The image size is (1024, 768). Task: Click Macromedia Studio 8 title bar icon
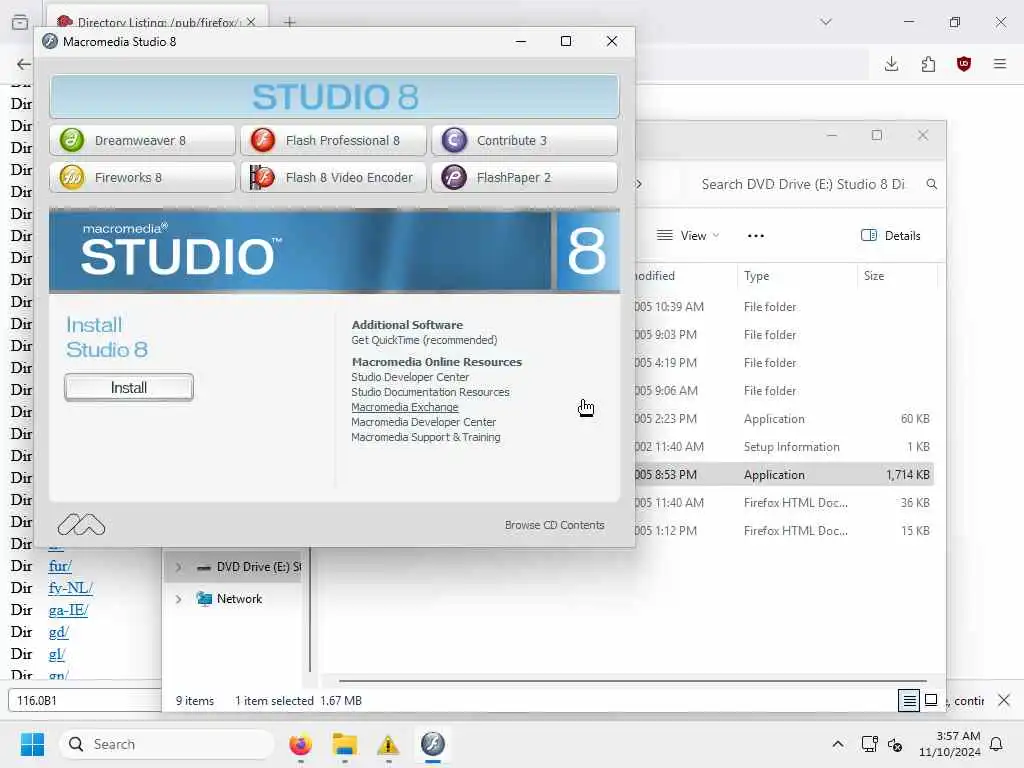(50, 42)
